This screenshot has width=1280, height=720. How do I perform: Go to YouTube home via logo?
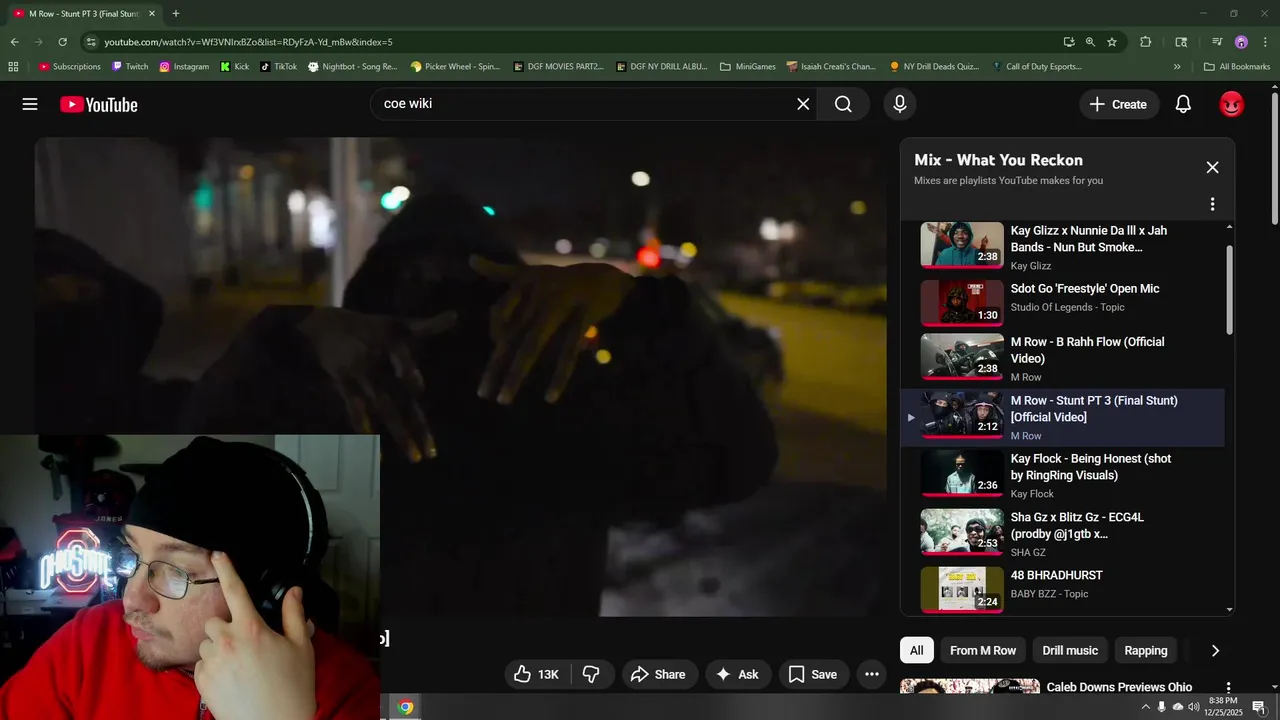coord(99,104)
